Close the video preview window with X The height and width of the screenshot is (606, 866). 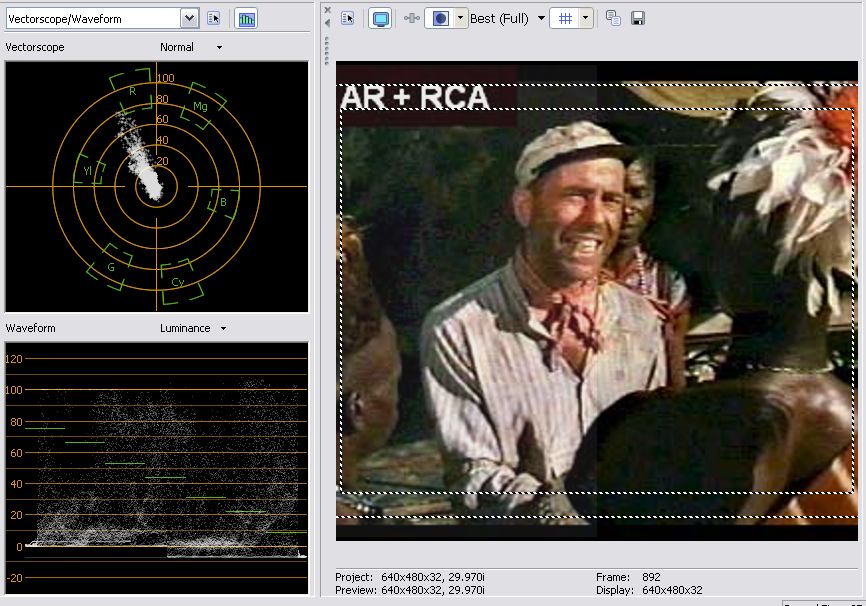click(x=328, y=10)
